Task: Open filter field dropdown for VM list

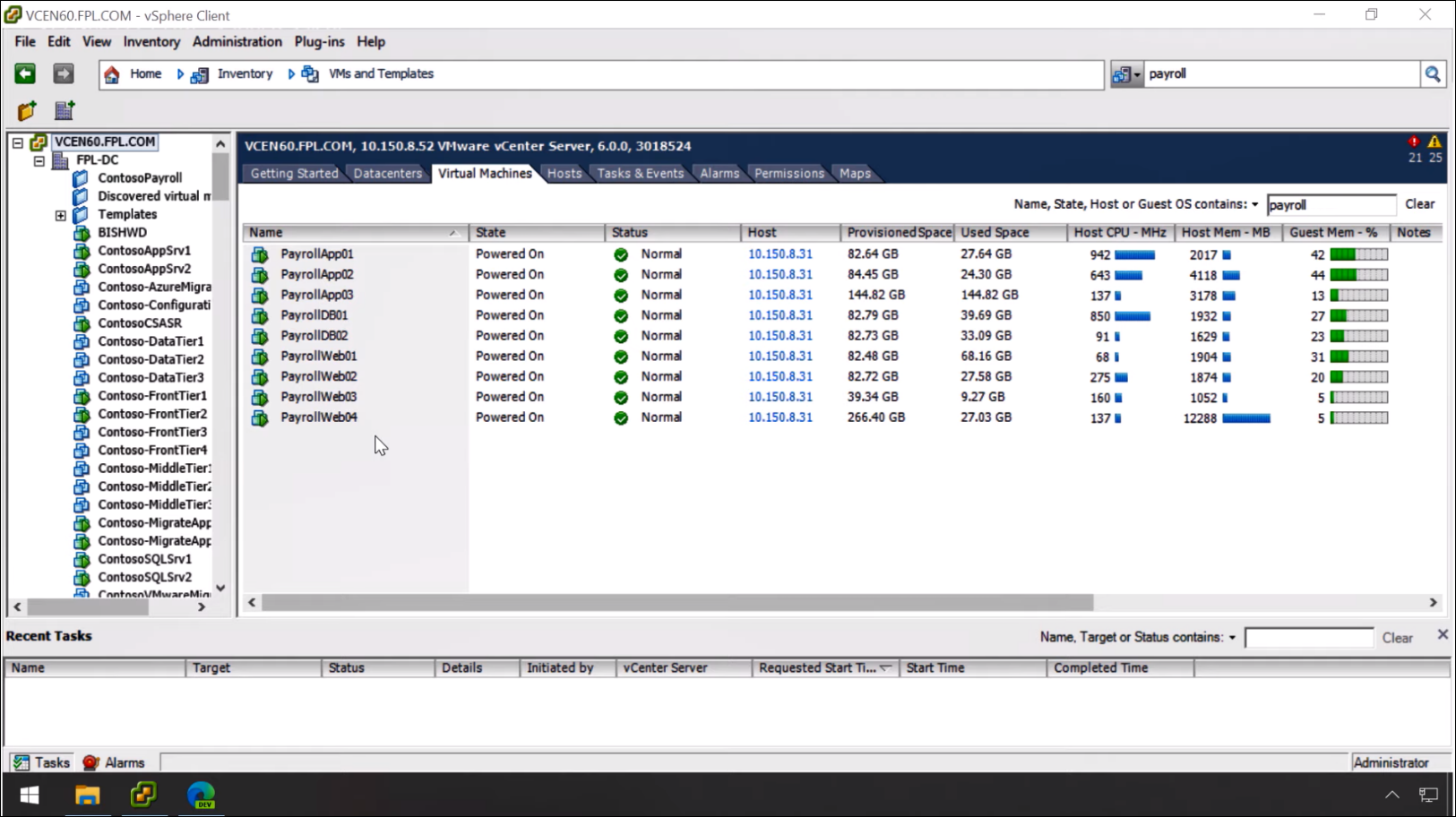Action: click(x=1254, y=204)
